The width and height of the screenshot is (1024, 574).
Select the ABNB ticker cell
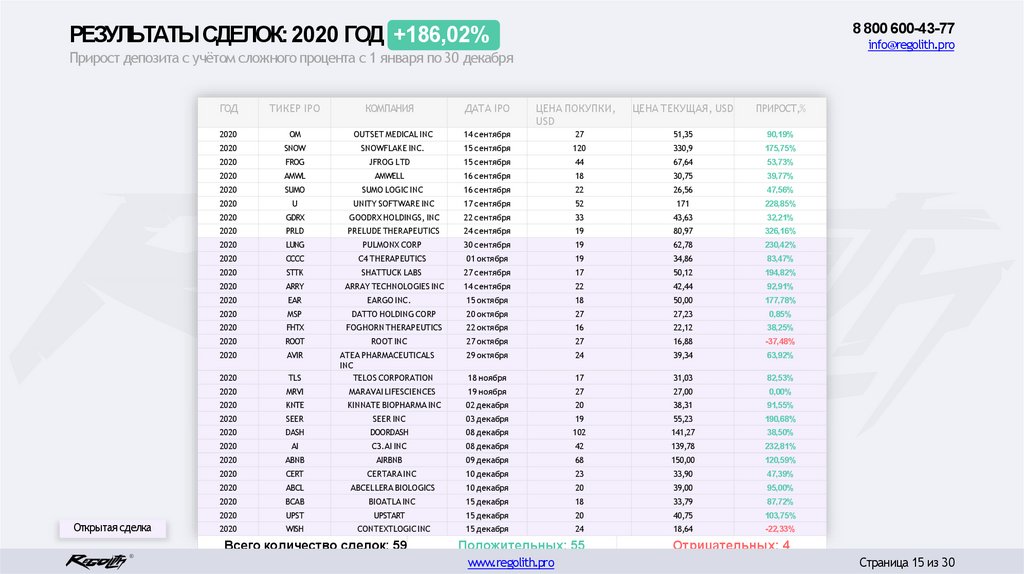click(295, 460)
